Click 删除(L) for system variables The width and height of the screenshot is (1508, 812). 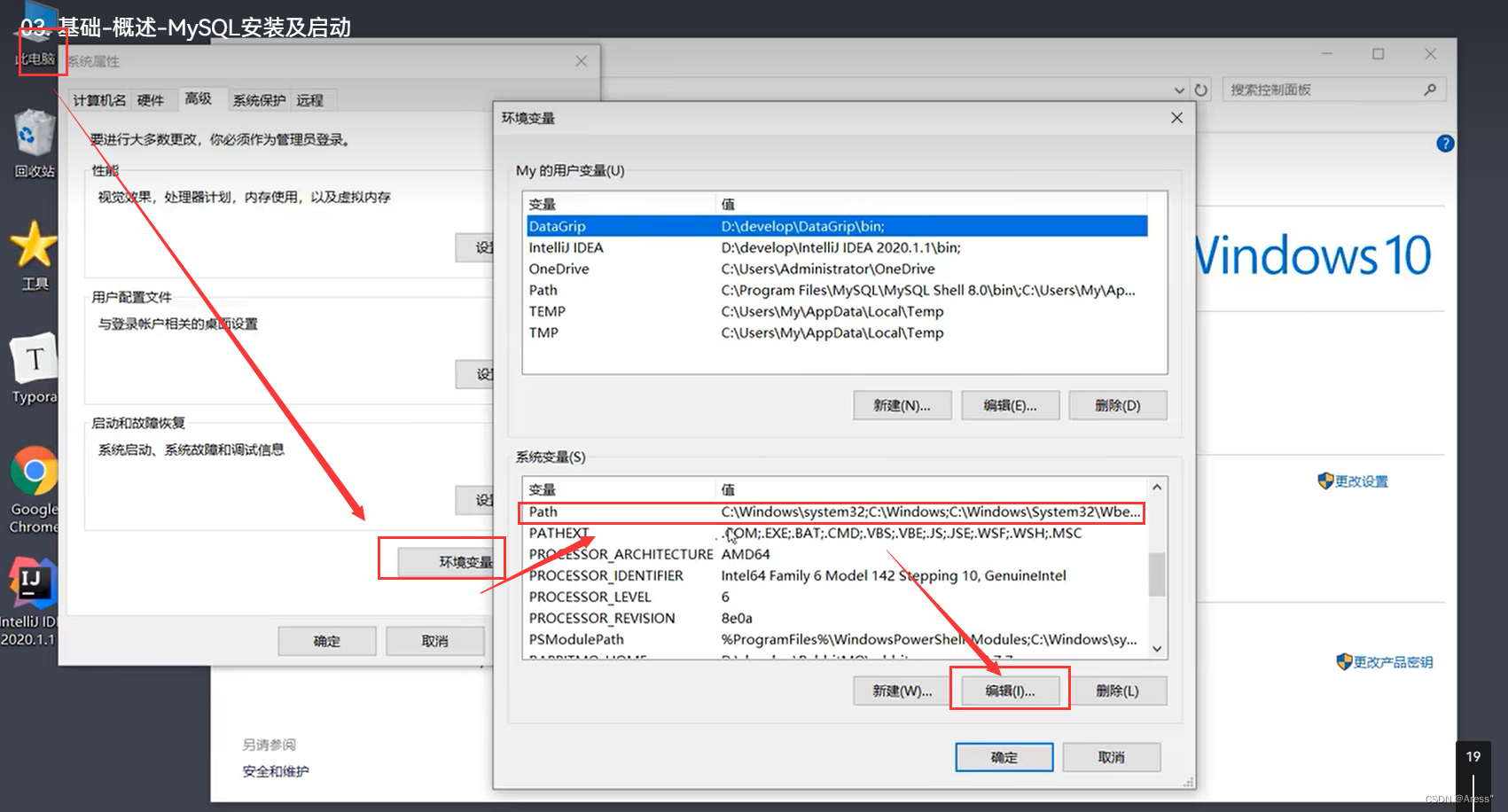(1118, 691)
